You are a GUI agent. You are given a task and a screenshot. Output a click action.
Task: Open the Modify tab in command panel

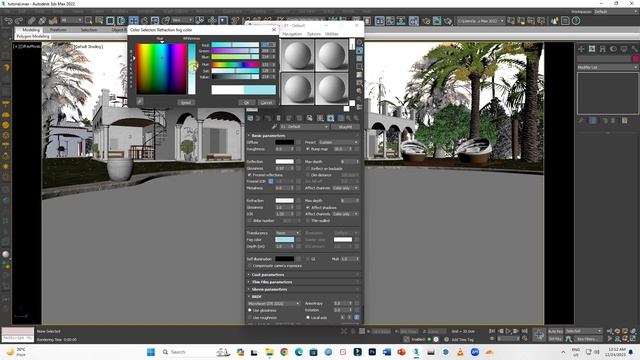click(592, 49)
